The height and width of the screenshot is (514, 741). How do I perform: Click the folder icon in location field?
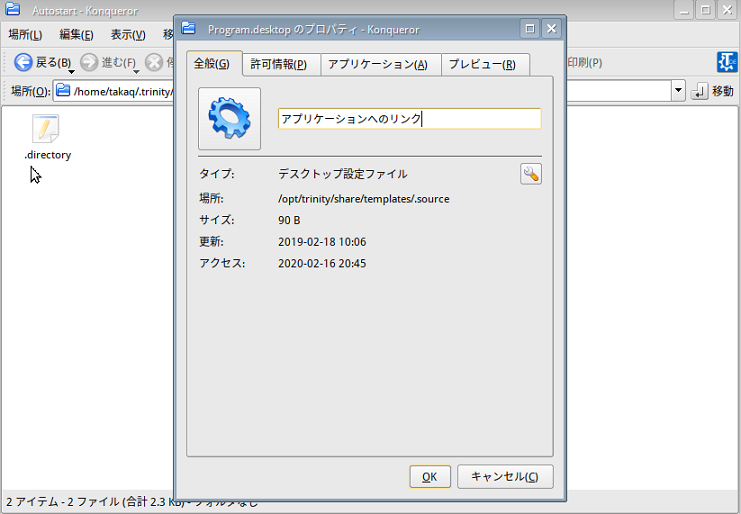tap(63, 90)
